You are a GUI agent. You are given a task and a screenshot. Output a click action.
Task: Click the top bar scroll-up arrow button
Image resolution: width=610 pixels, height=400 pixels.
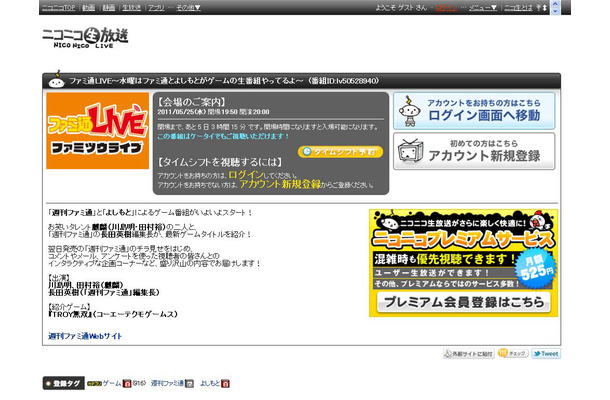555,4
